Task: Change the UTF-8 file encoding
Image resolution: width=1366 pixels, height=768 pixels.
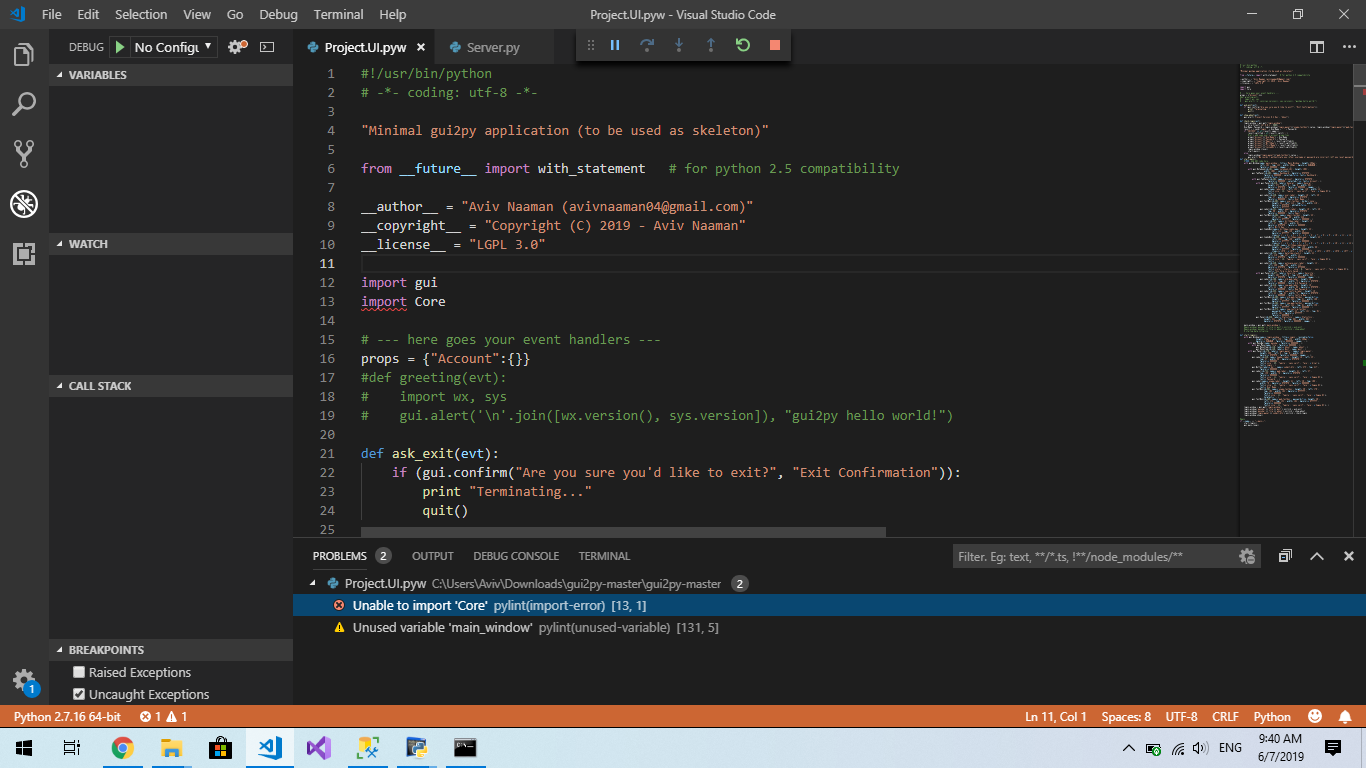Action: (1181, 717)
